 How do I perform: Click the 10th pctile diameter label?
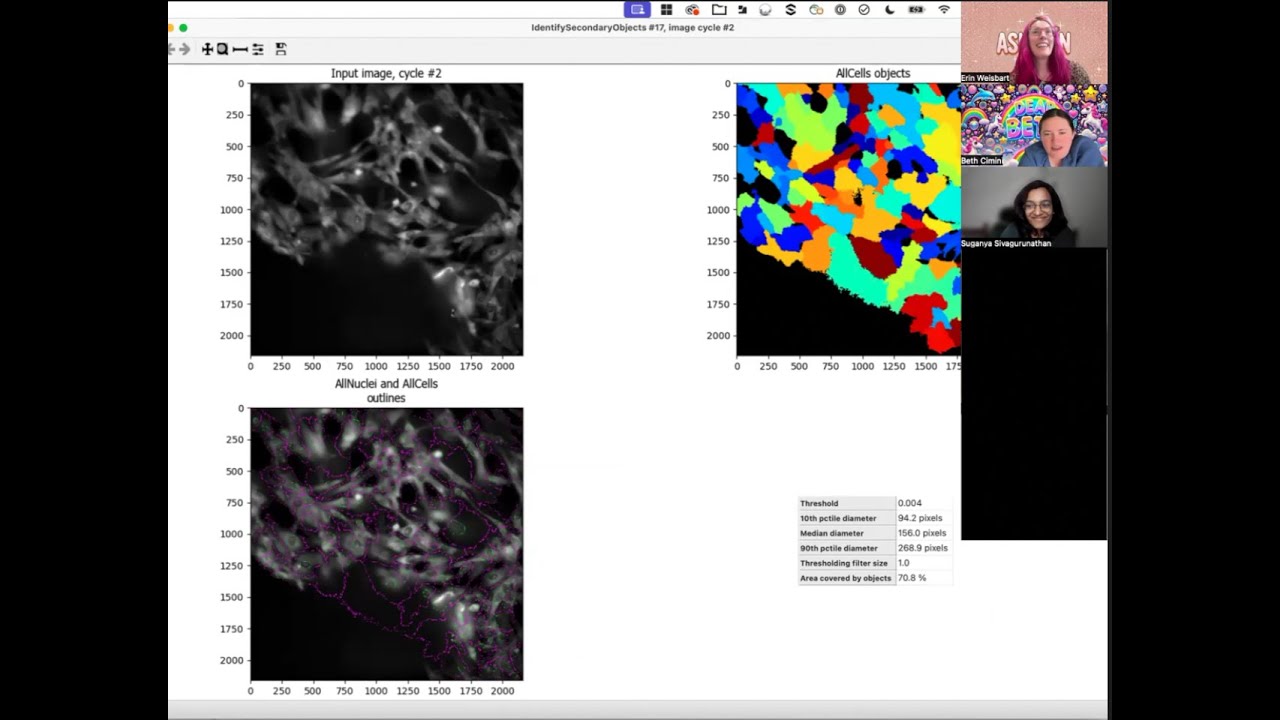coord(838,518)
